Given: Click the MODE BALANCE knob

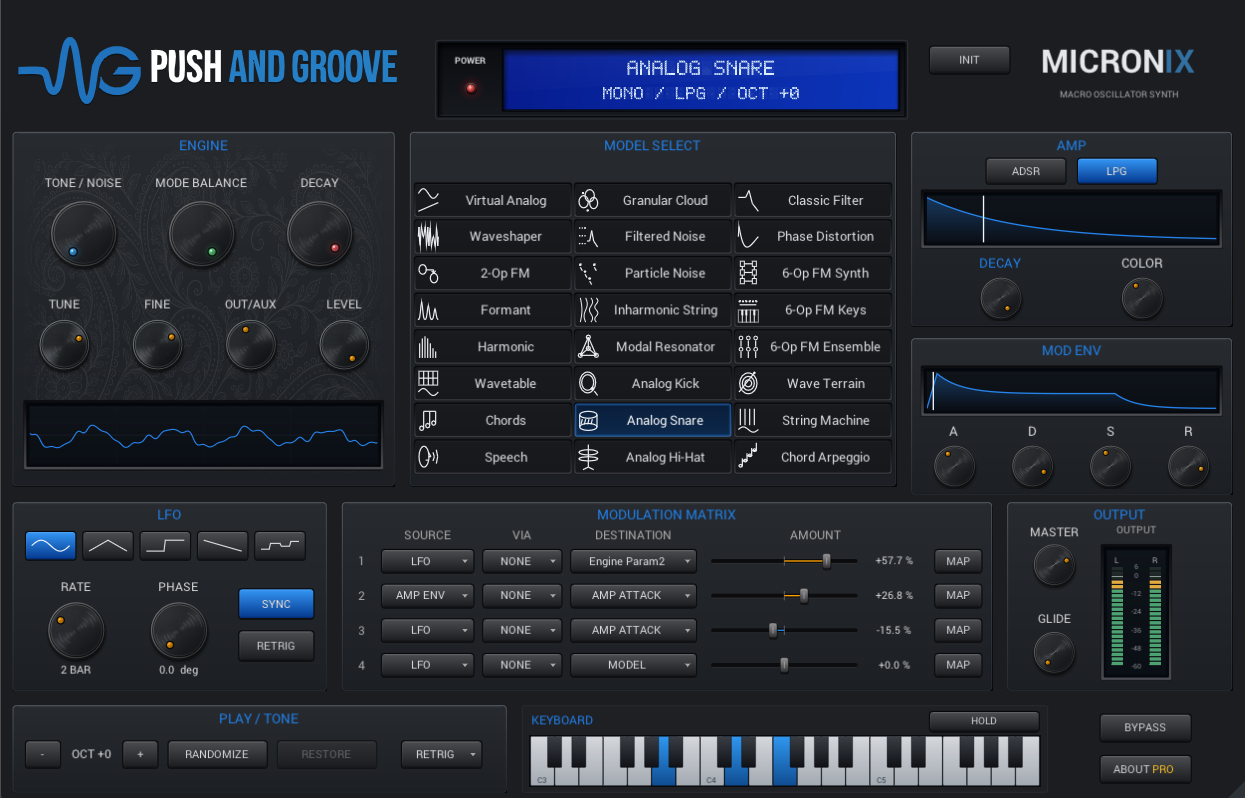Looking at the screenshot, I should (x=201, y=233).
